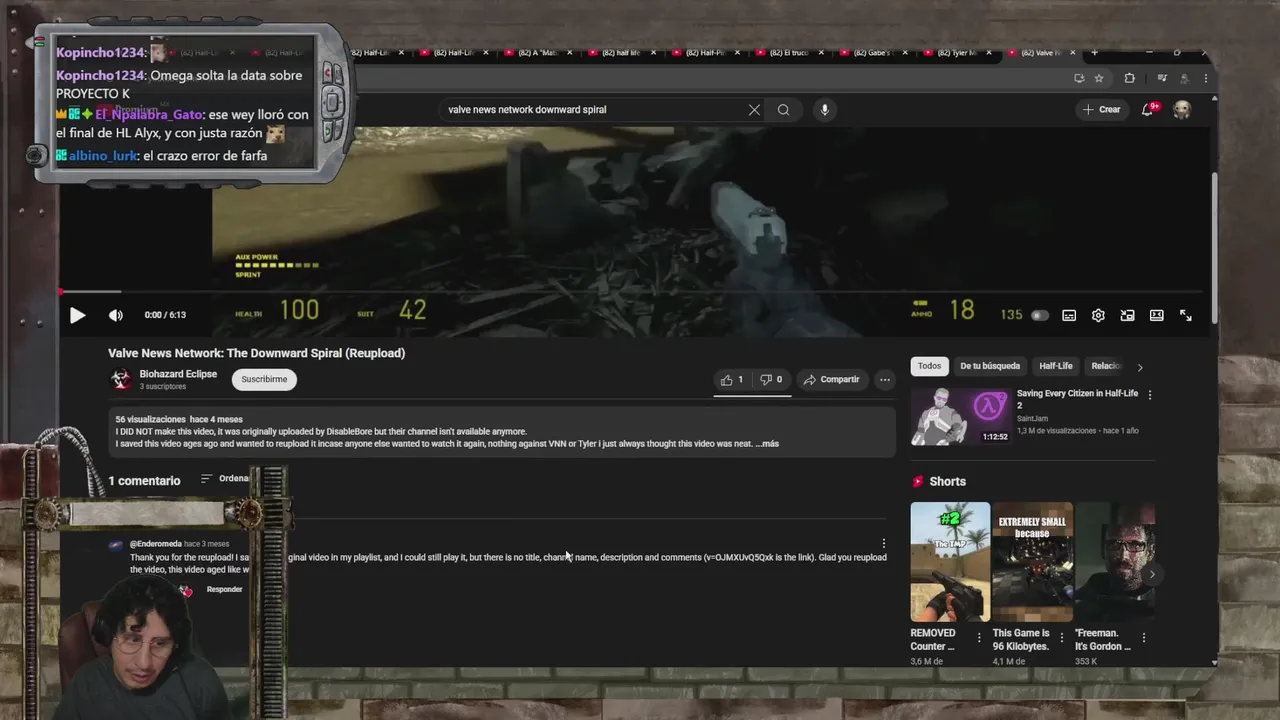Open the account avatar menu
Image resolution: width=1280 pixels, height=720 pixels.
1182,110
